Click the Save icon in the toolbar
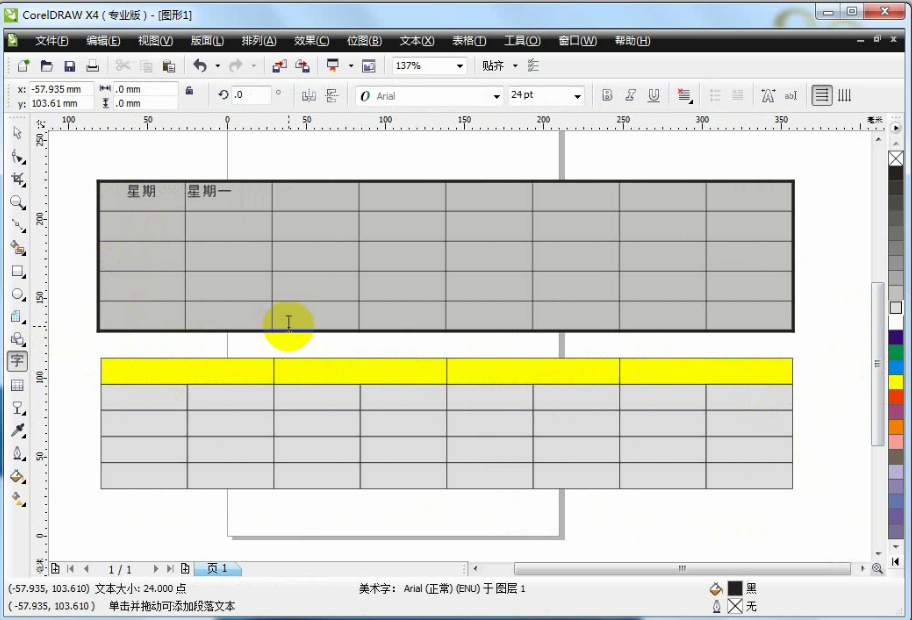The width and height of the screenshot is (912, 620). pyautogui.click(x=70, y=66)
